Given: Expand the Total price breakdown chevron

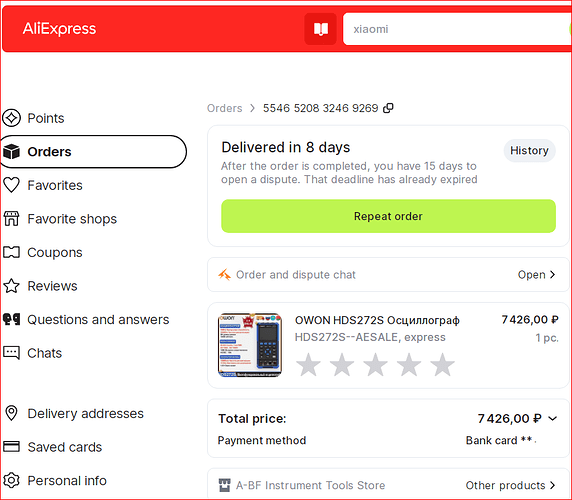Looking at the screenshot, I should 553,418.
